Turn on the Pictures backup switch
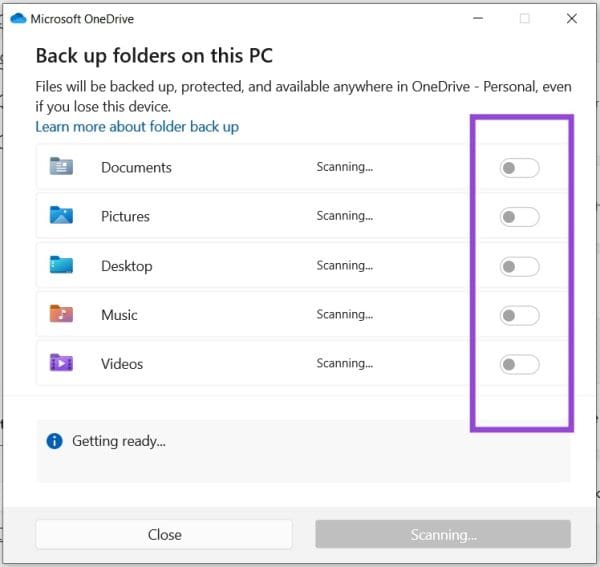The image size is (600, 567). (x=519, y=217)
